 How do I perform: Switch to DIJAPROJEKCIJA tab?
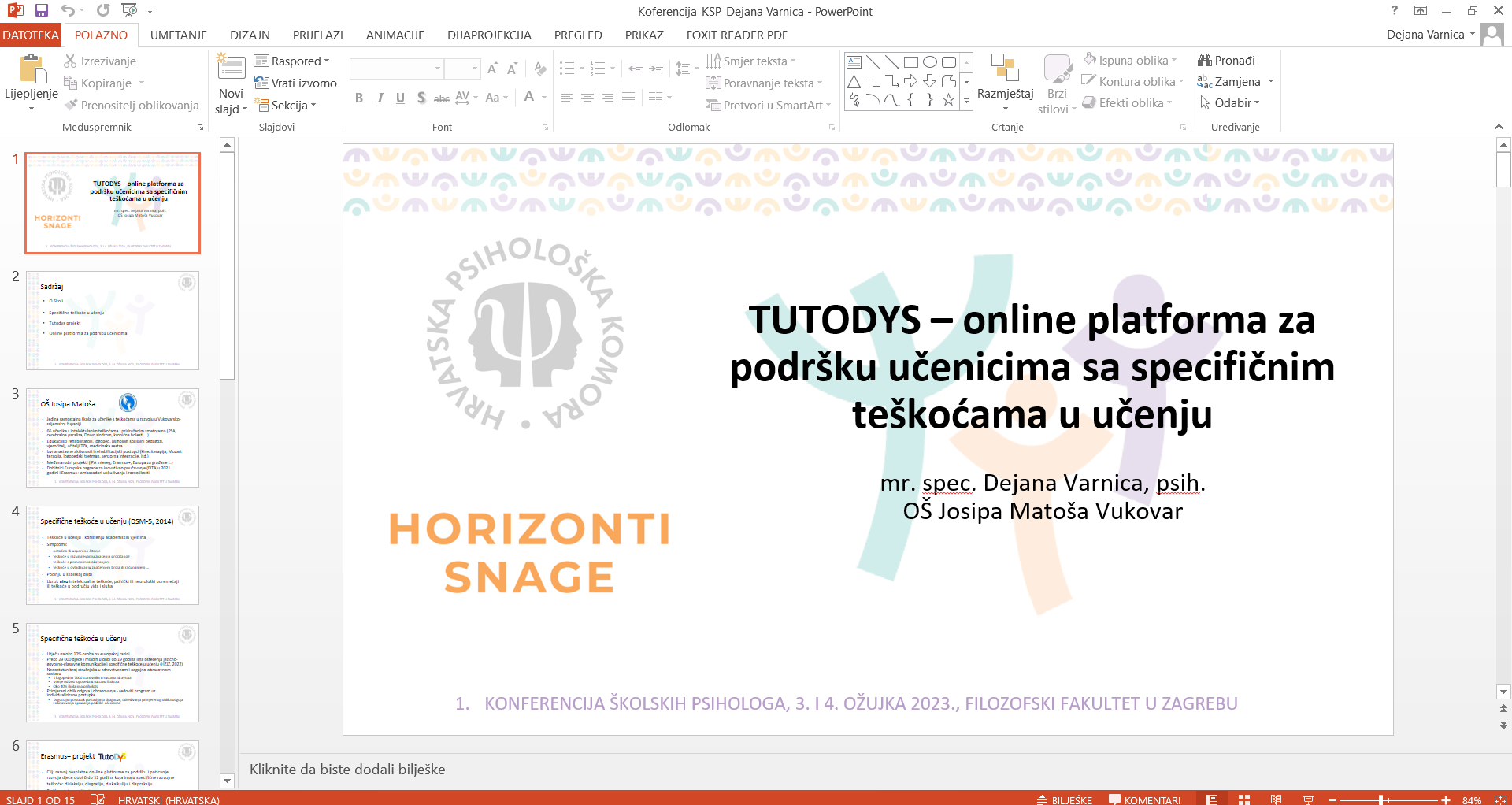pyautogui.click(x=489, y=35)
